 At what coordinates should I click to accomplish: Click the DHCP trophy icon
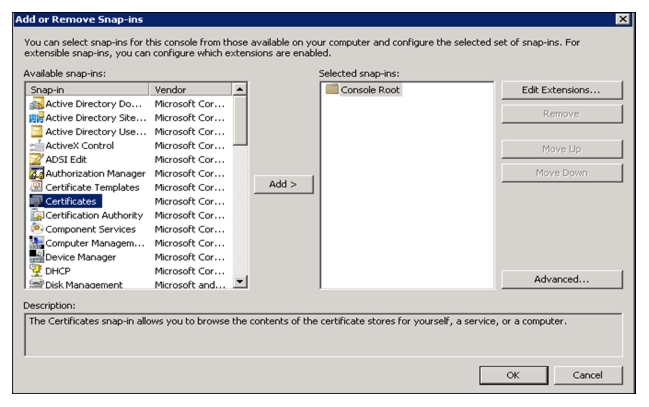point(36,271)
